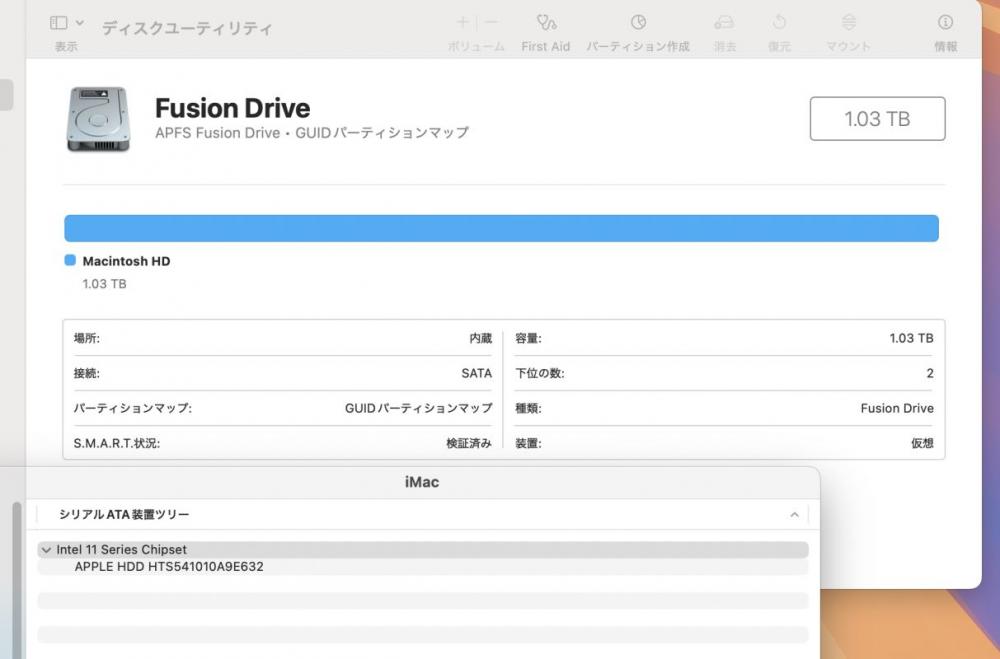Open the display options dropdown arrow
The width and height of the screenshot is (1000, 659).
point(80,23)
